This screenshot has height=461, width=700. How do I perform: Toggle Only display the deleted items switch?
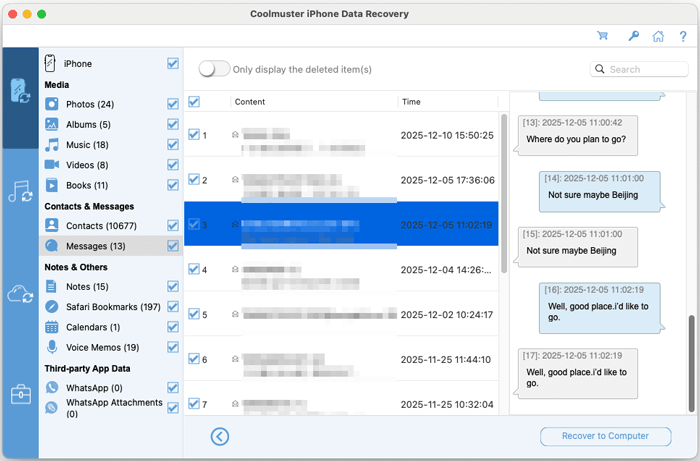(214, 69)
